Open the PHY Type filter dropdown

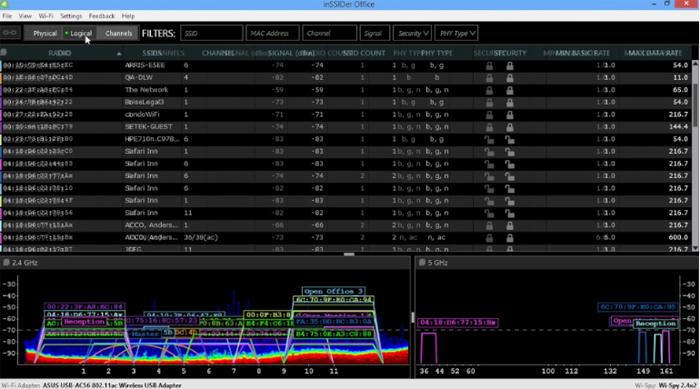(456, 33)
